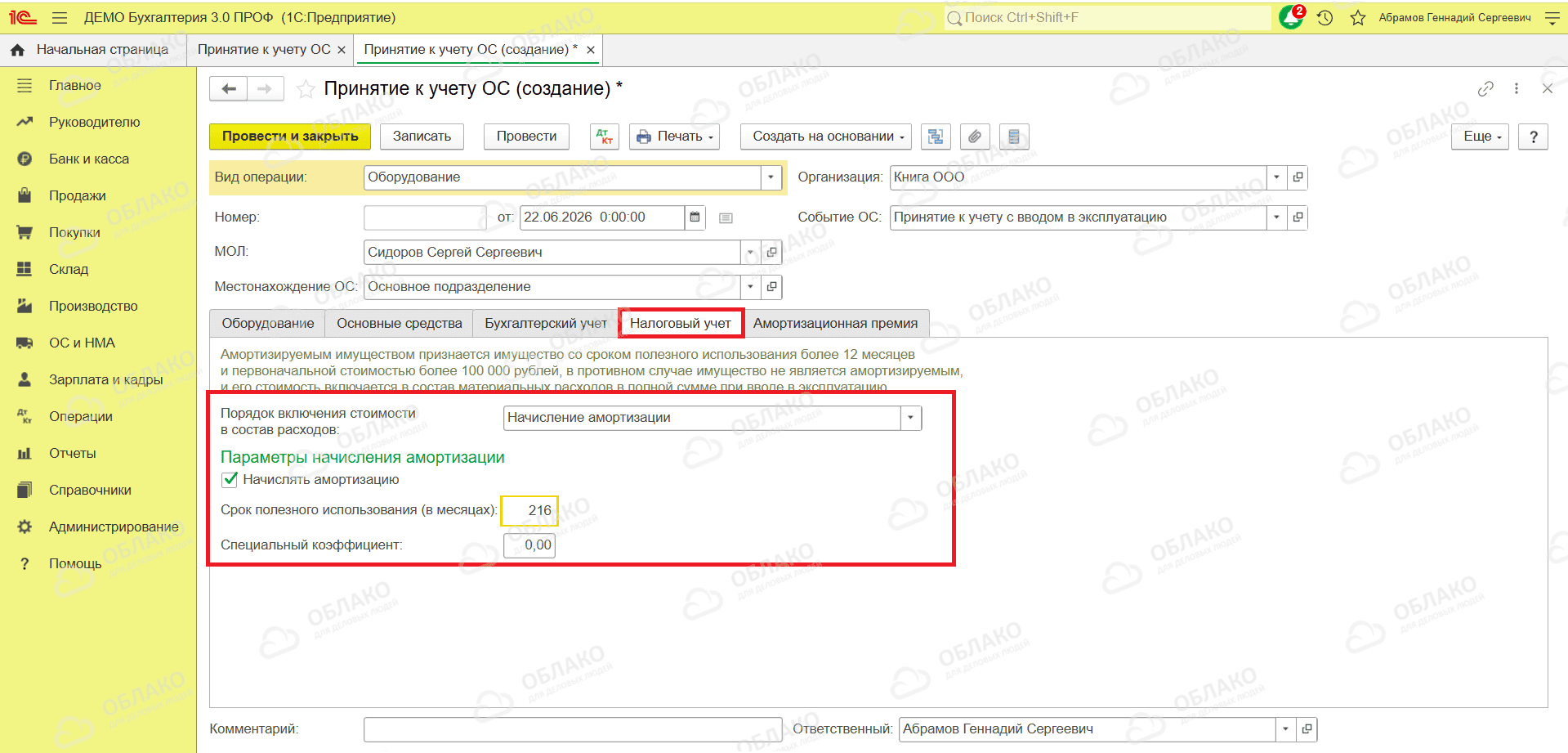Go back with left arrow button
Image resolution: width=1568 pixels, height=753 pixels.
pos(229,88)
